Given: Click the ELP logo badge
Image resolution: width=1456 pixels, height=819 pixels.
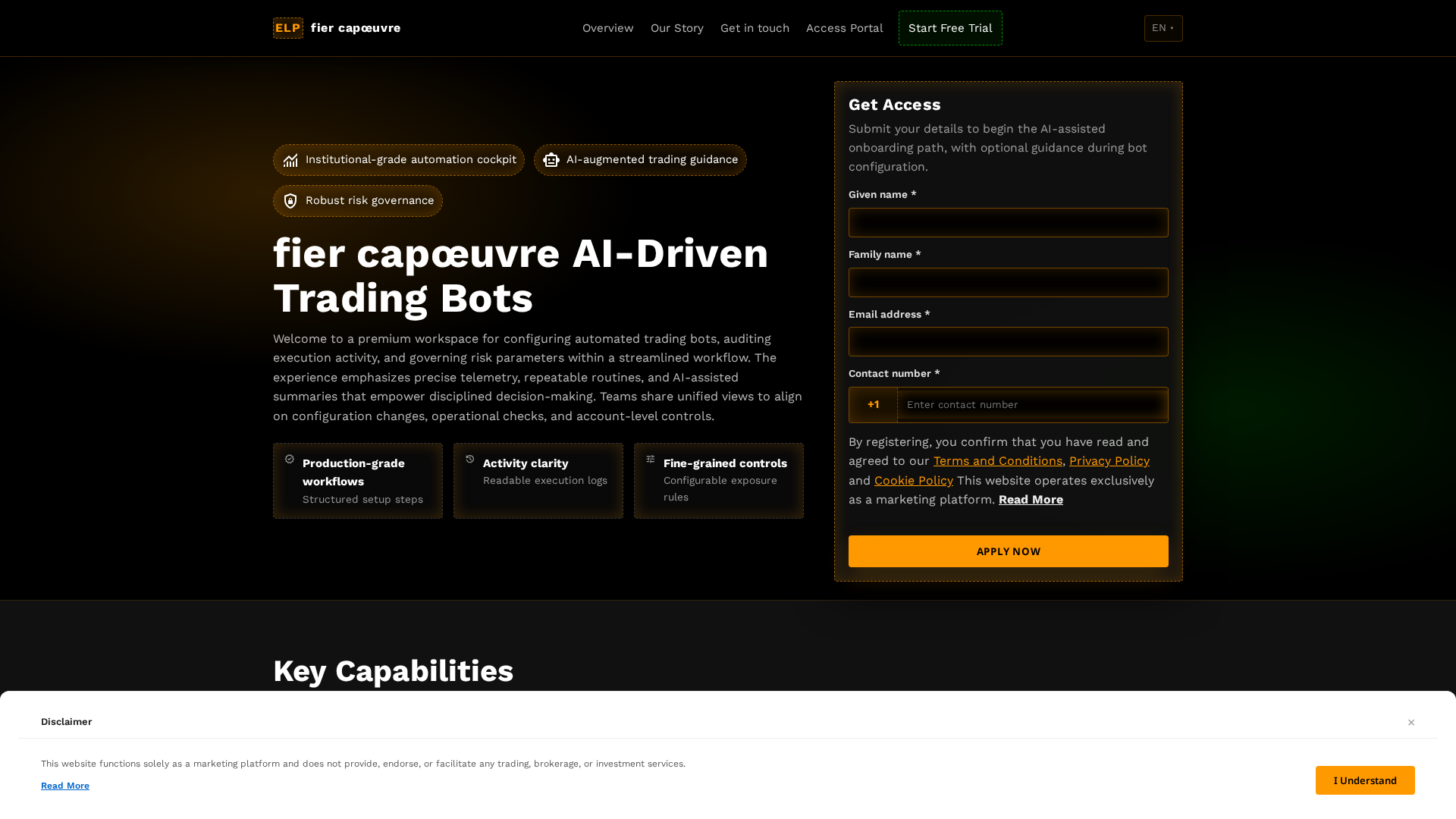Looking at the screenshot, I should click(288, 28).
